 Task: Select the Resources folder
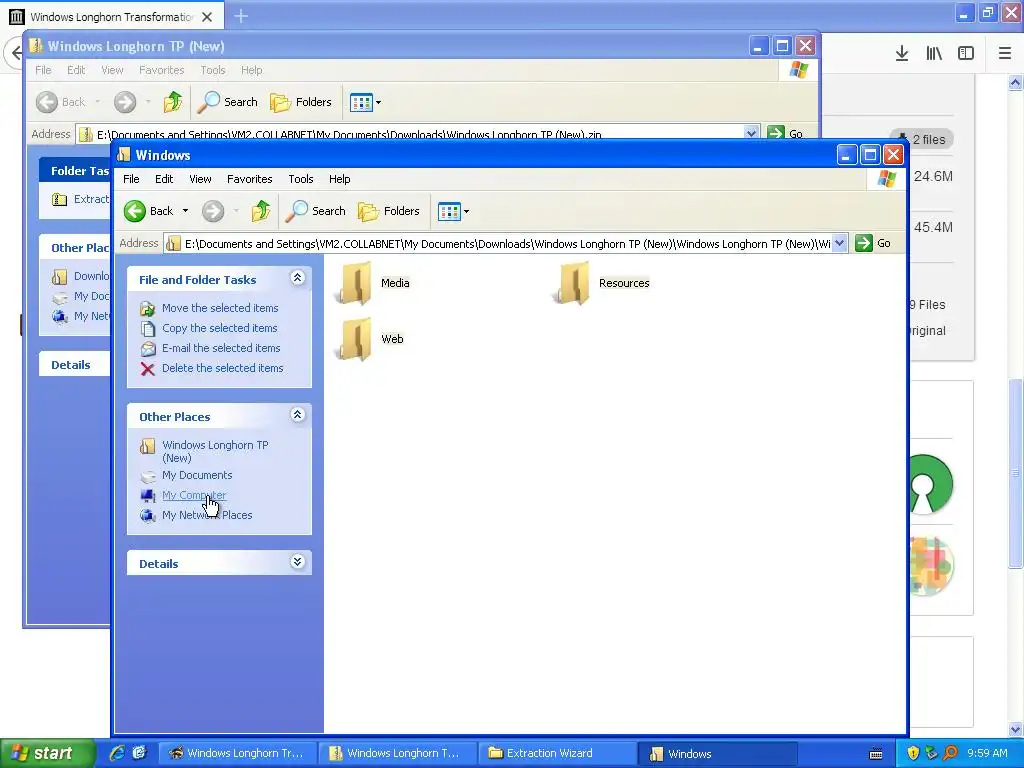[602, 283]
